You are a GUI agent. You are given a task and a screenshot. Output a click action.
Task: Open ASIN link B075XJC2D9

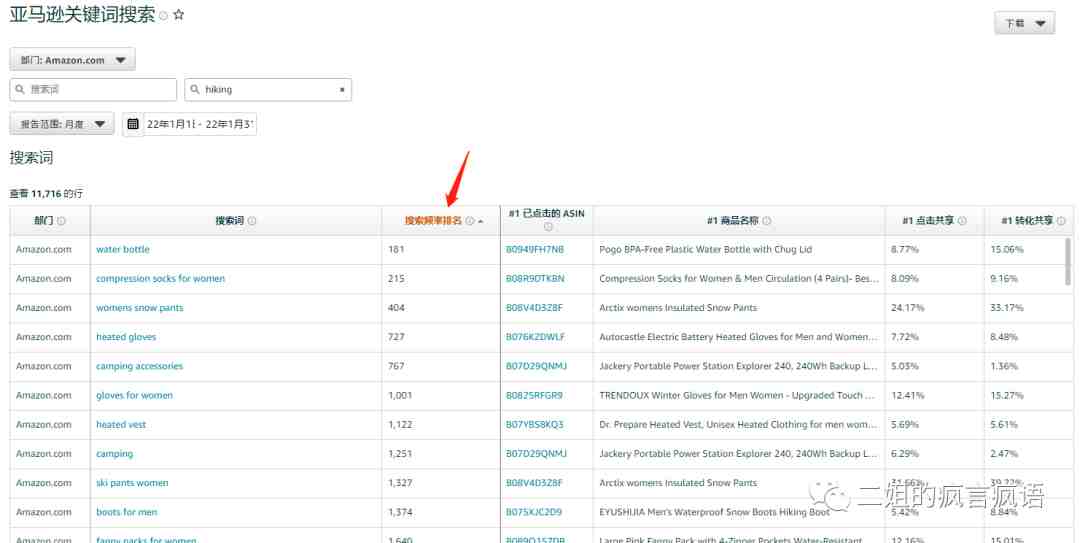click(x=534, y=512)
